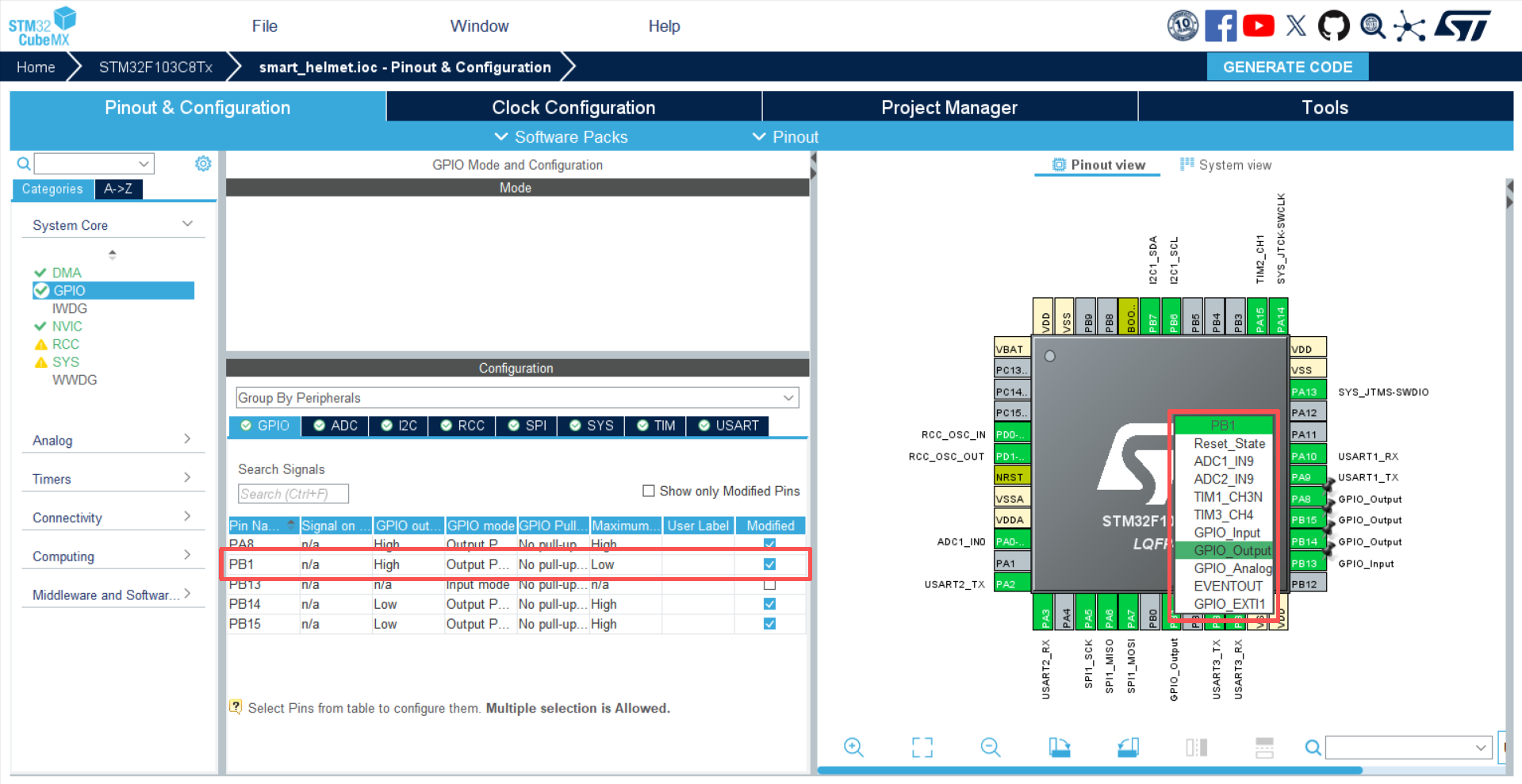Click the category search magnifier icon

[24, 163]
